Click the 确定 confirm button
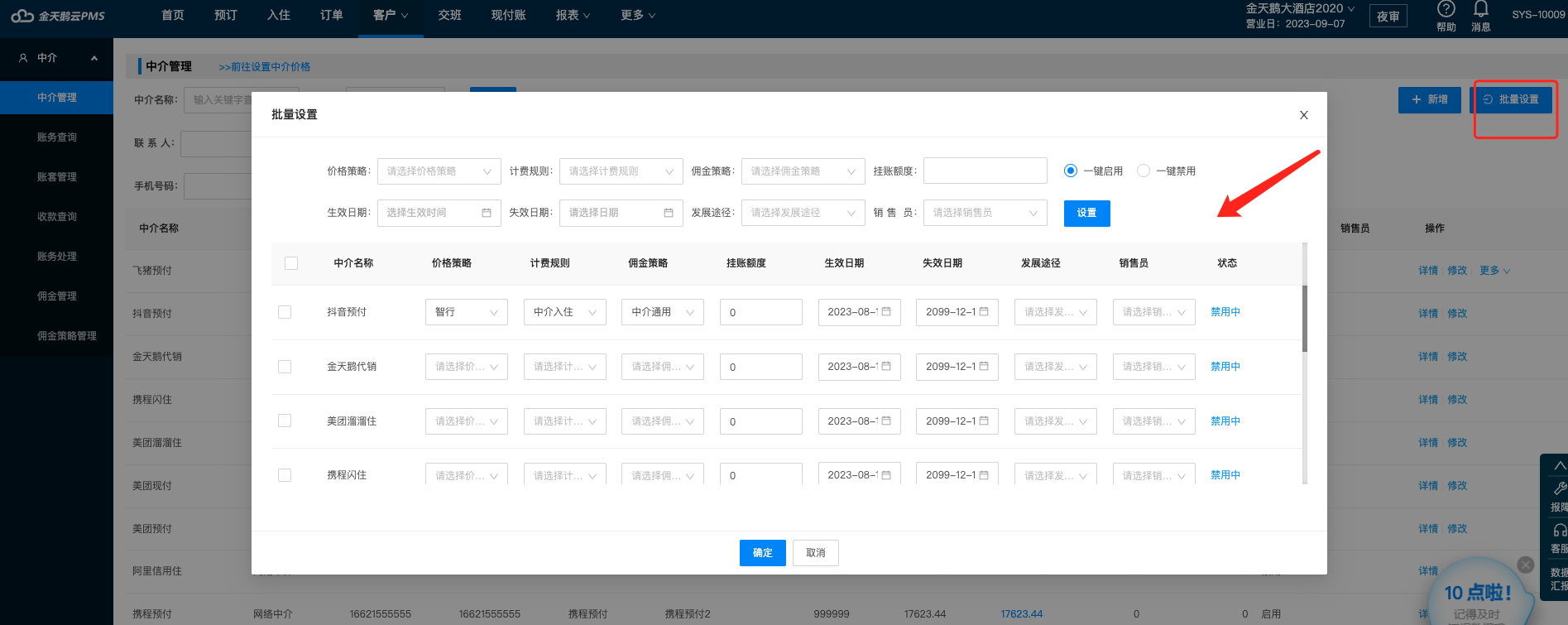Viewport: 1568px width, 625px height. point(763,553)
